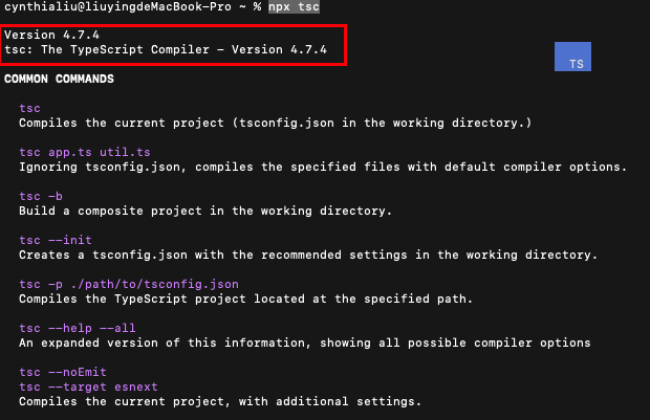Click the 'An expanded version of this information' line

click(304, 343)
